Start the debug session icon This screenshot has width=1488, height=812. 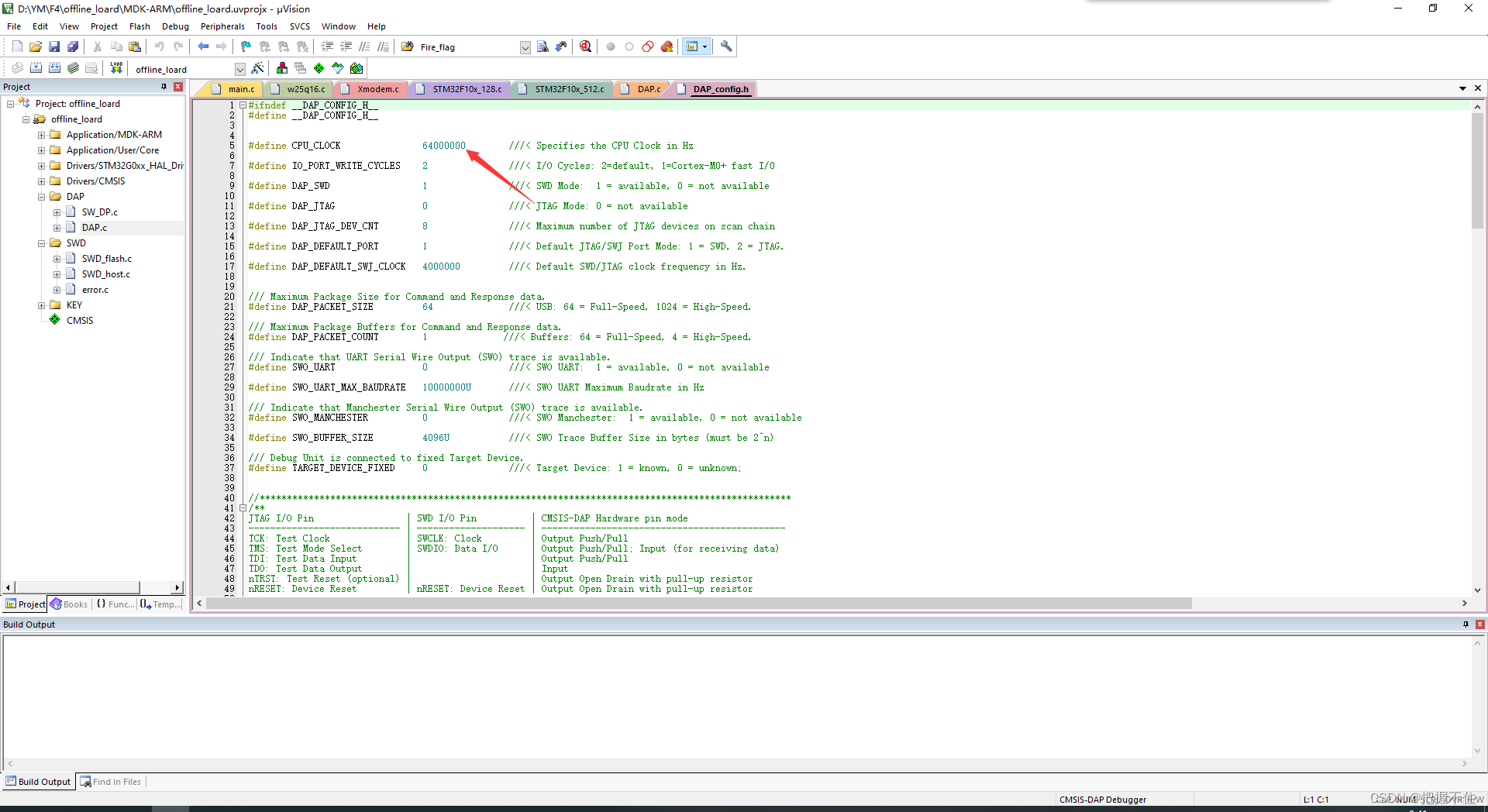tap(586, 46)
